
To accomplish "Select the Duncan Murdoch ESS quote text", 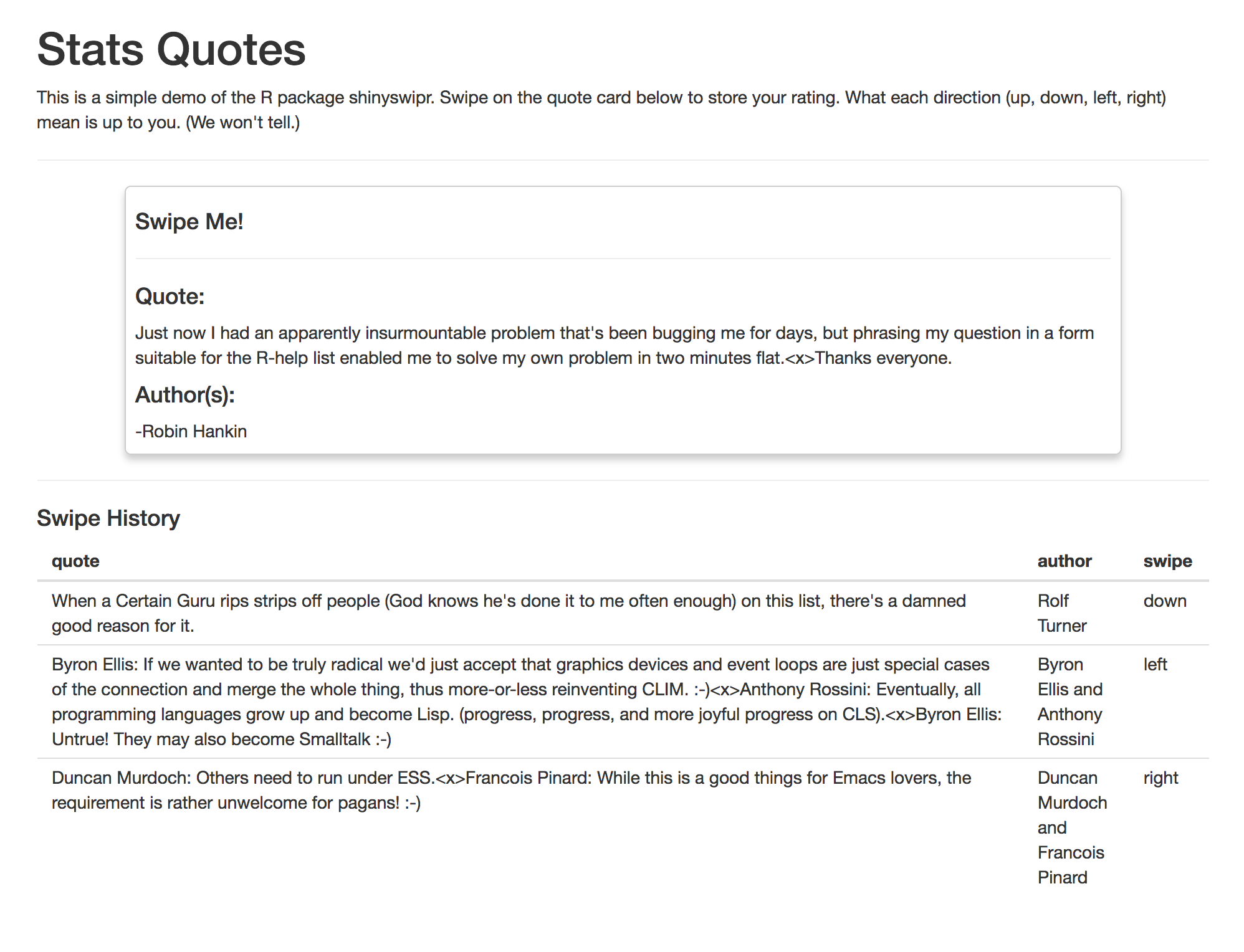I will point(511,790).
